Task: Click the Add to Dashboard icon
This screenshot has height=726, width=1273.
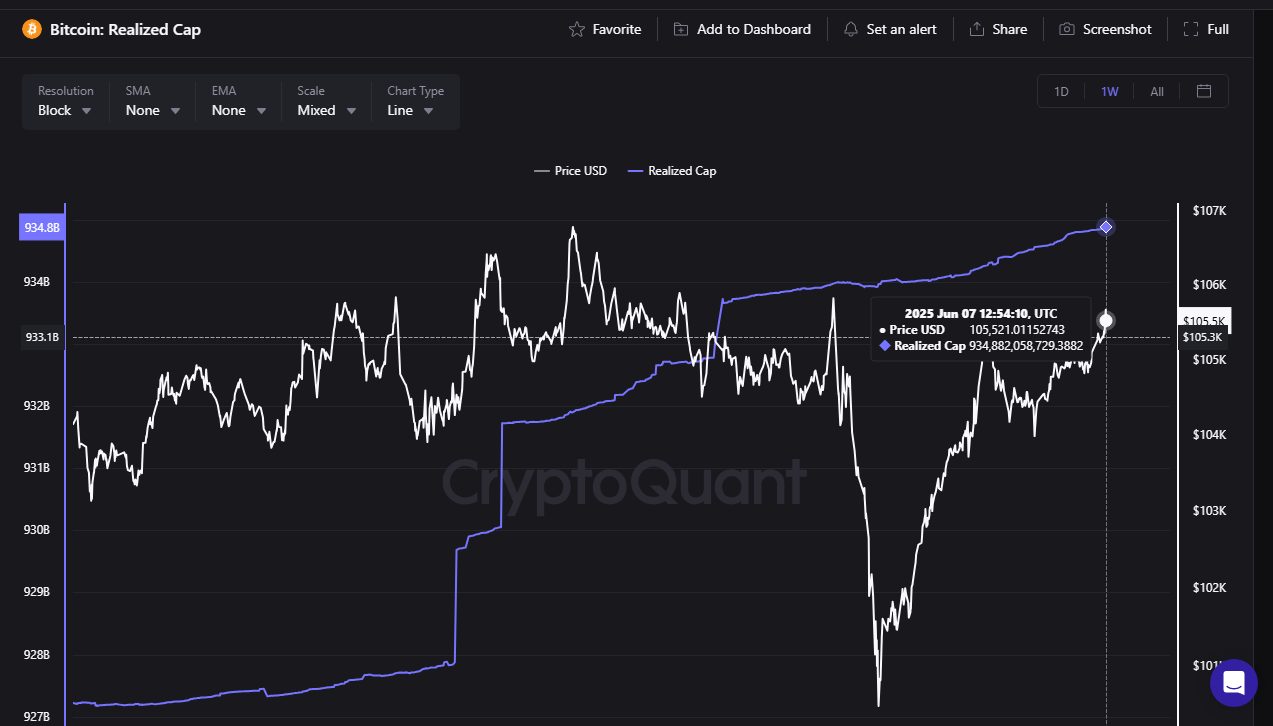Action: 681,29
